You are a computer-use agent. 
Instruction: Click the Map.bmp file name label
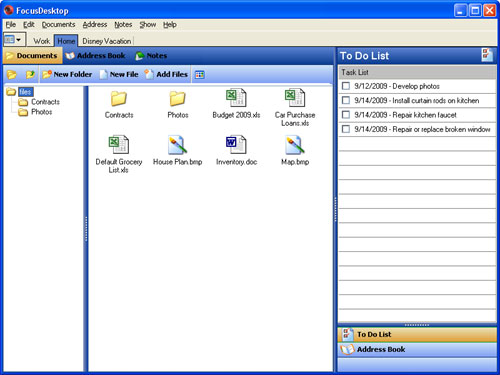295,162
